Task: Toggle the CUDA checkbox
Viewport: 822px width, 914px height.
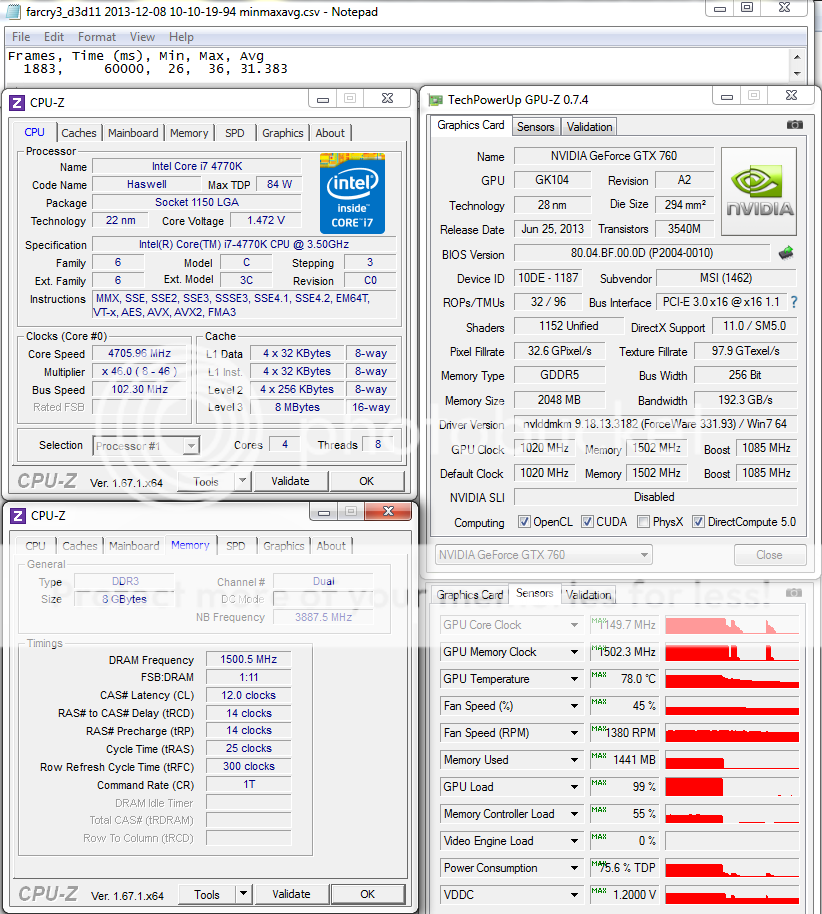Action: coord(587,522)
